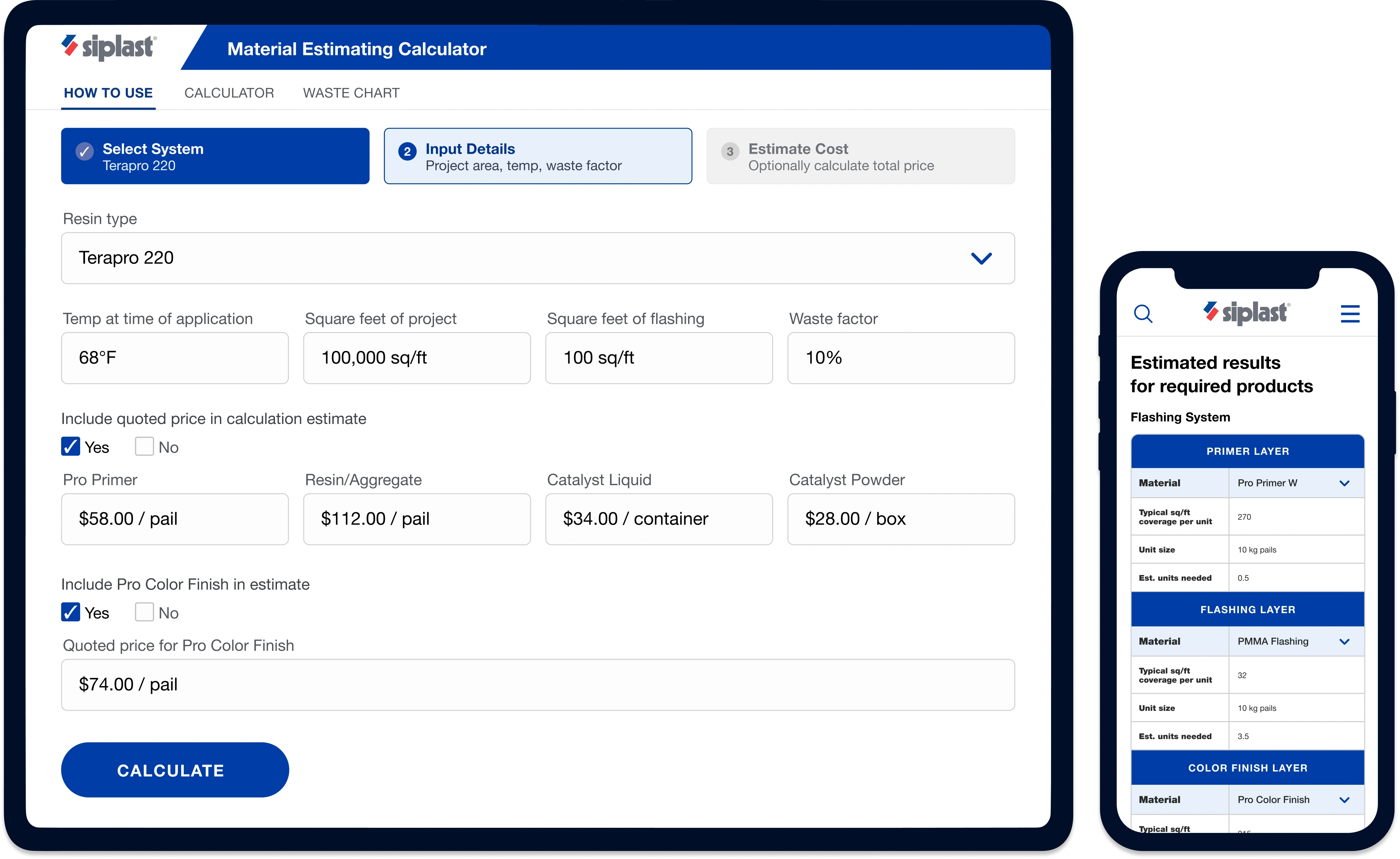Switch to the Calculator tab
This screenshot has height=859, width=1400.
[229, 92]
